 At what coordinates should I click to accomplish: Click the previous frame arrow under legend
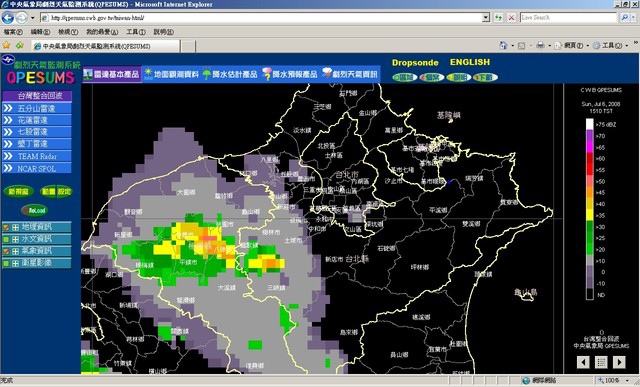(583, 362)
